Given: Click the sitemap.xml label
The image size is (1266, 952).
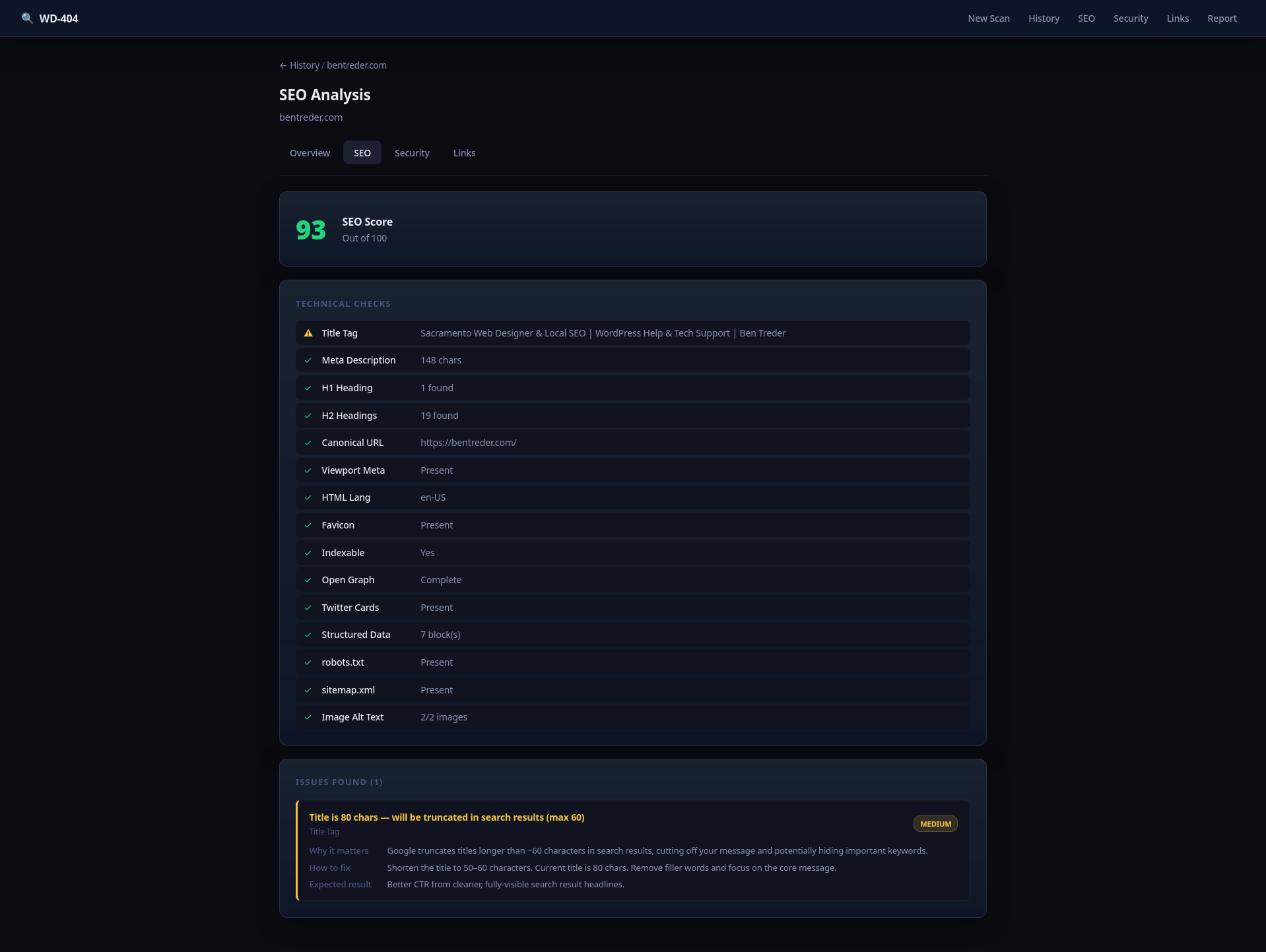Looking at the screenshot, I should pyautogui.click(x=348, y=690).
